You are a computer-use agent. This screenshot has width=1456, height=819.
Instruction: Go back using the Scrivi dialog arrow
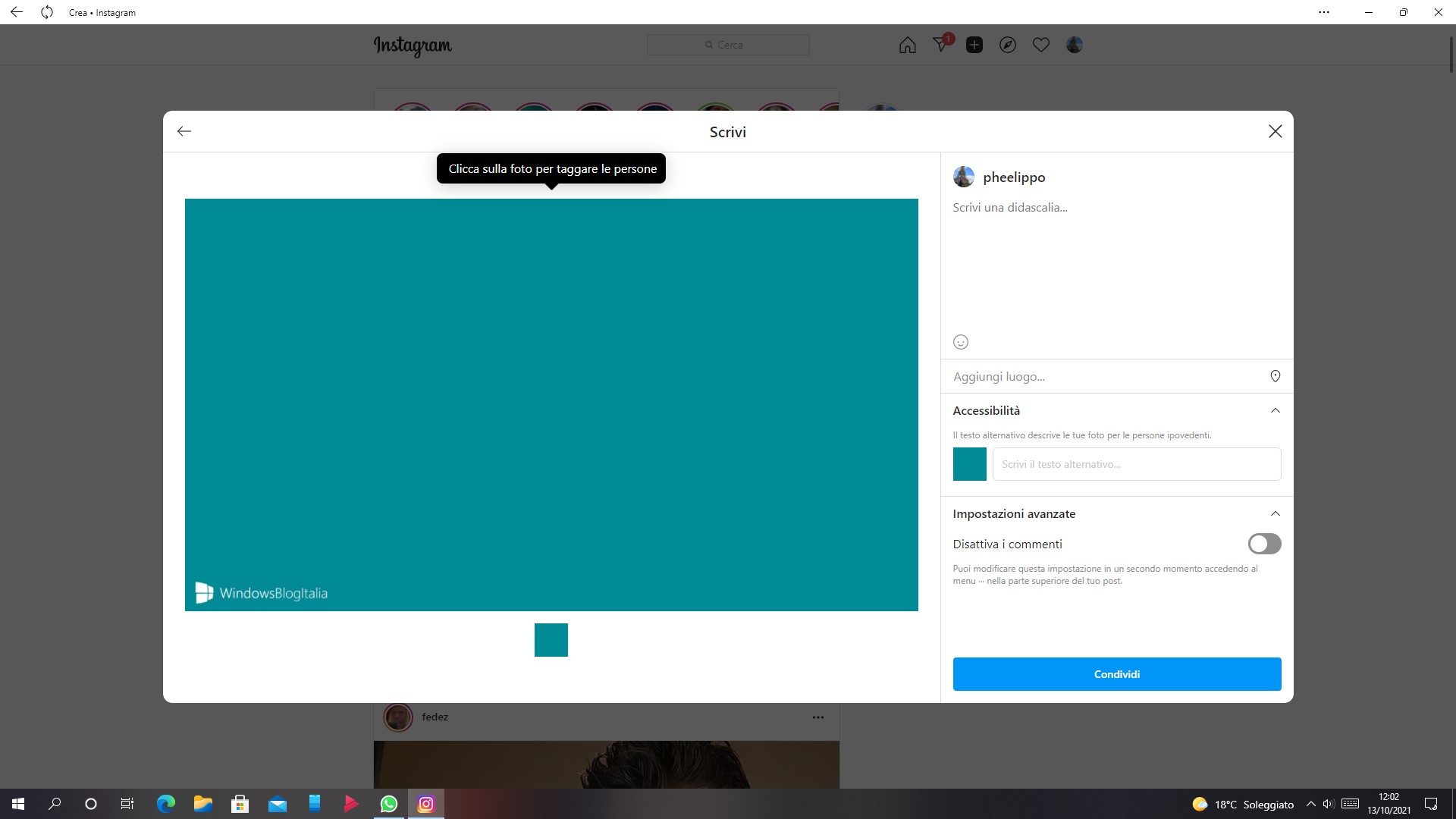coord(184,131)
